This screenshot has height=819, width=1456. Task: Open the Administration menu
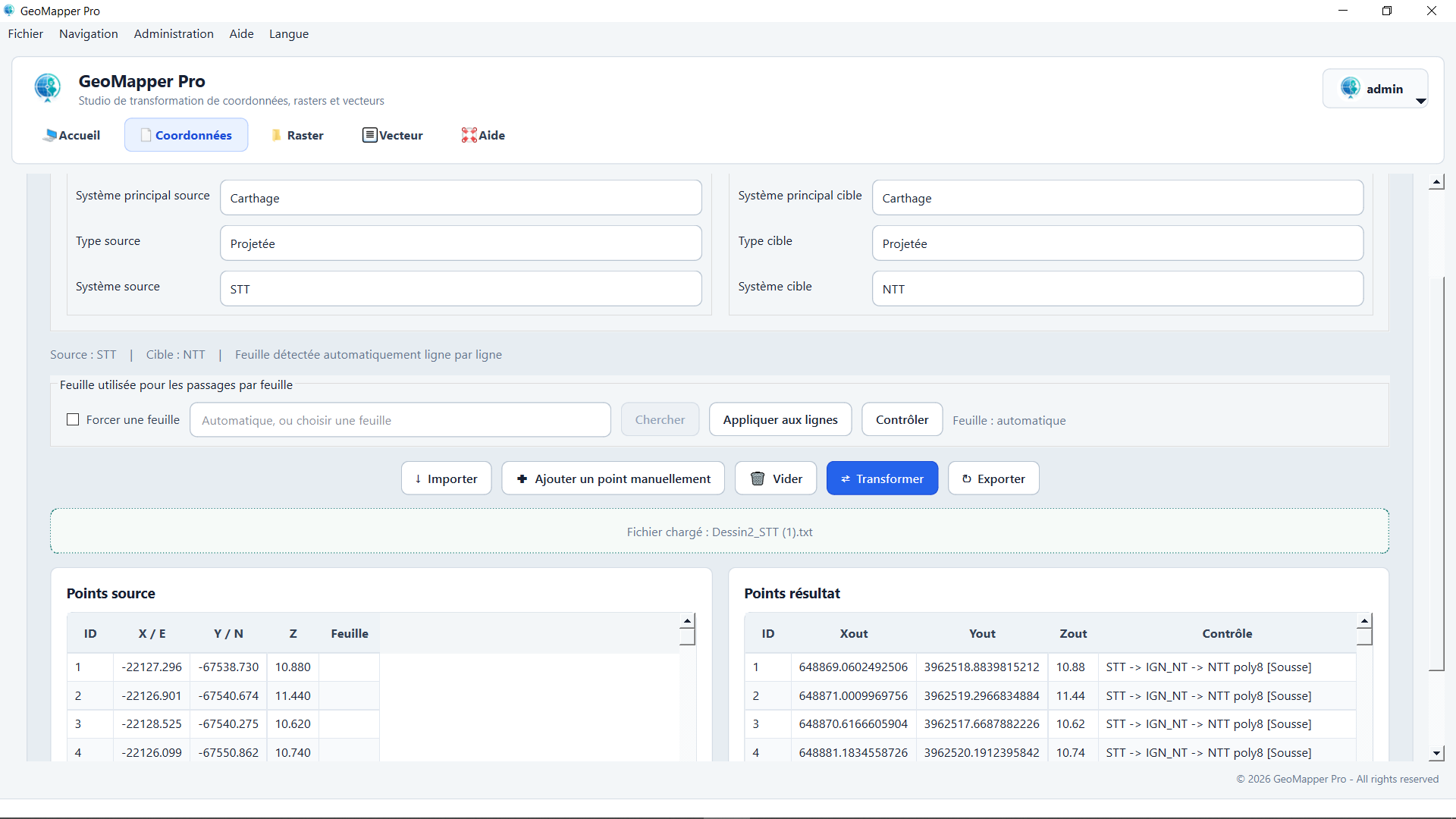pyautogui.click(x=174, y=34)
